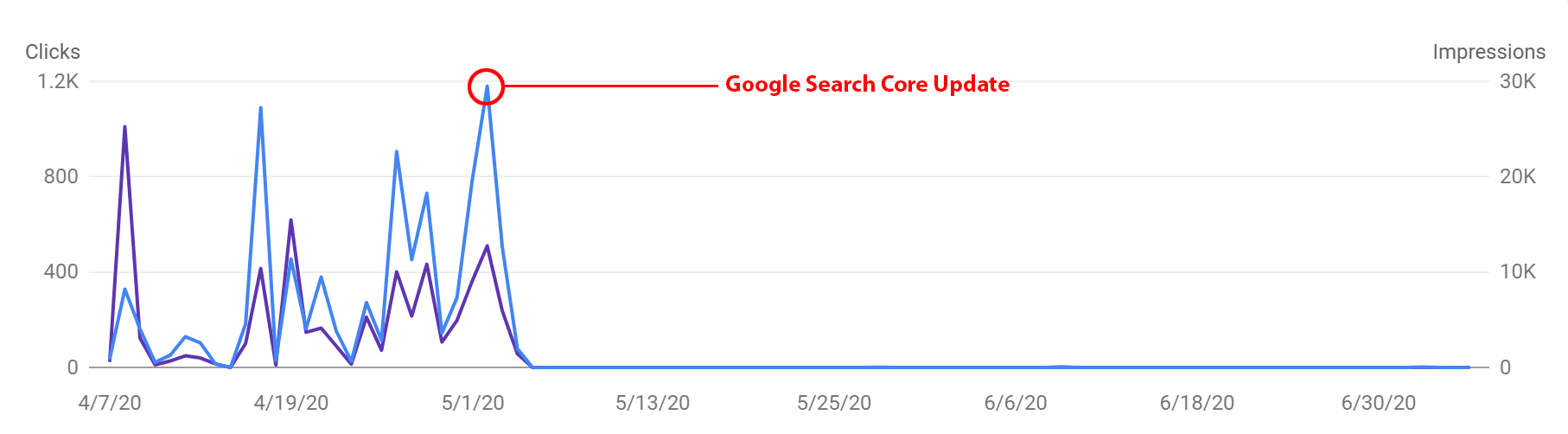Click the 800 clicks axis value
Image resolution: width=1568 pixels, height=434 pixels.
(61, 176)
